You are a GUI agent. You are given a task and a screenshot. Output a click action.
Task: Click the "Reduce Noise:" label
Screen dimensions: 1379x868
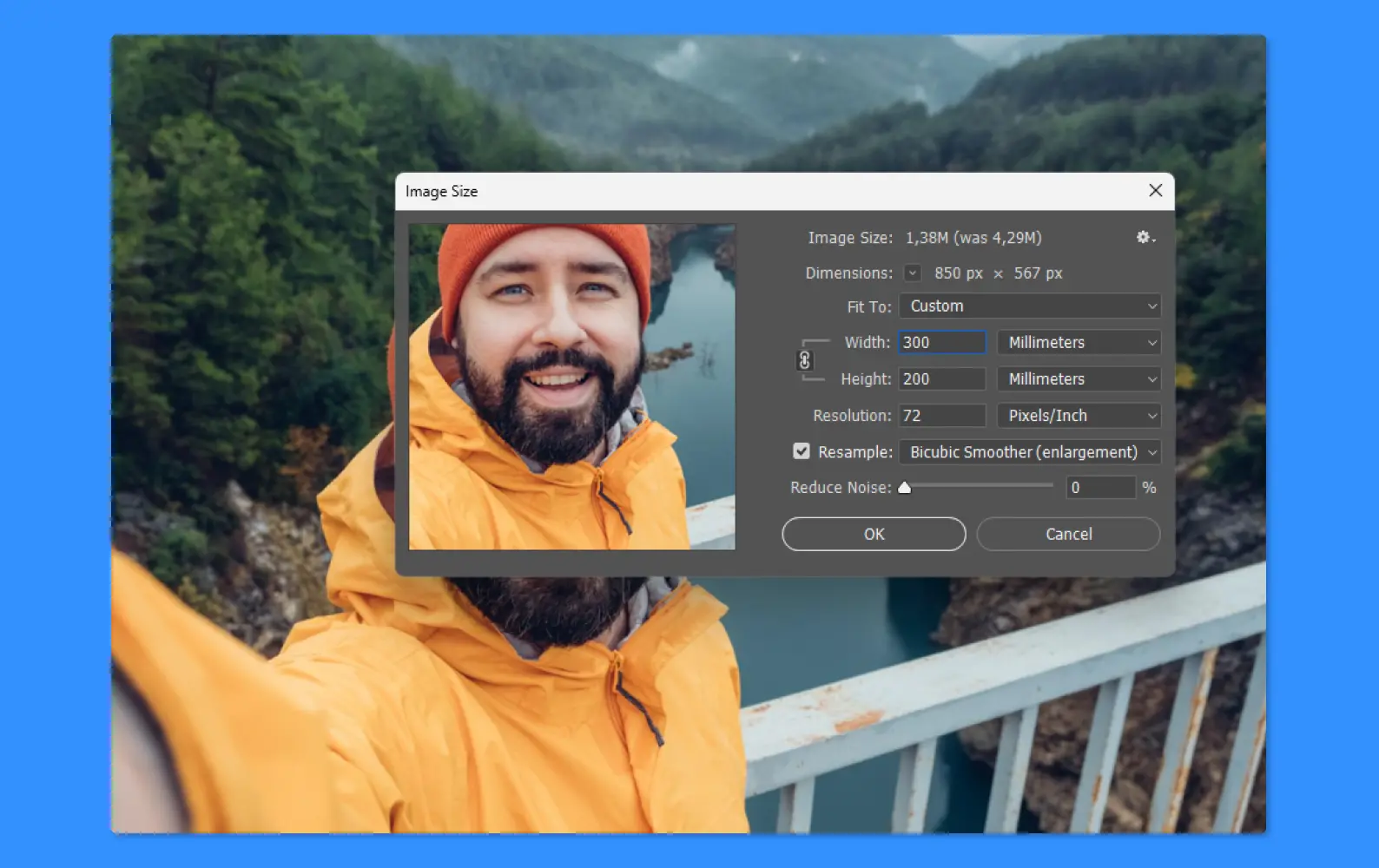(x=841, y=488)
